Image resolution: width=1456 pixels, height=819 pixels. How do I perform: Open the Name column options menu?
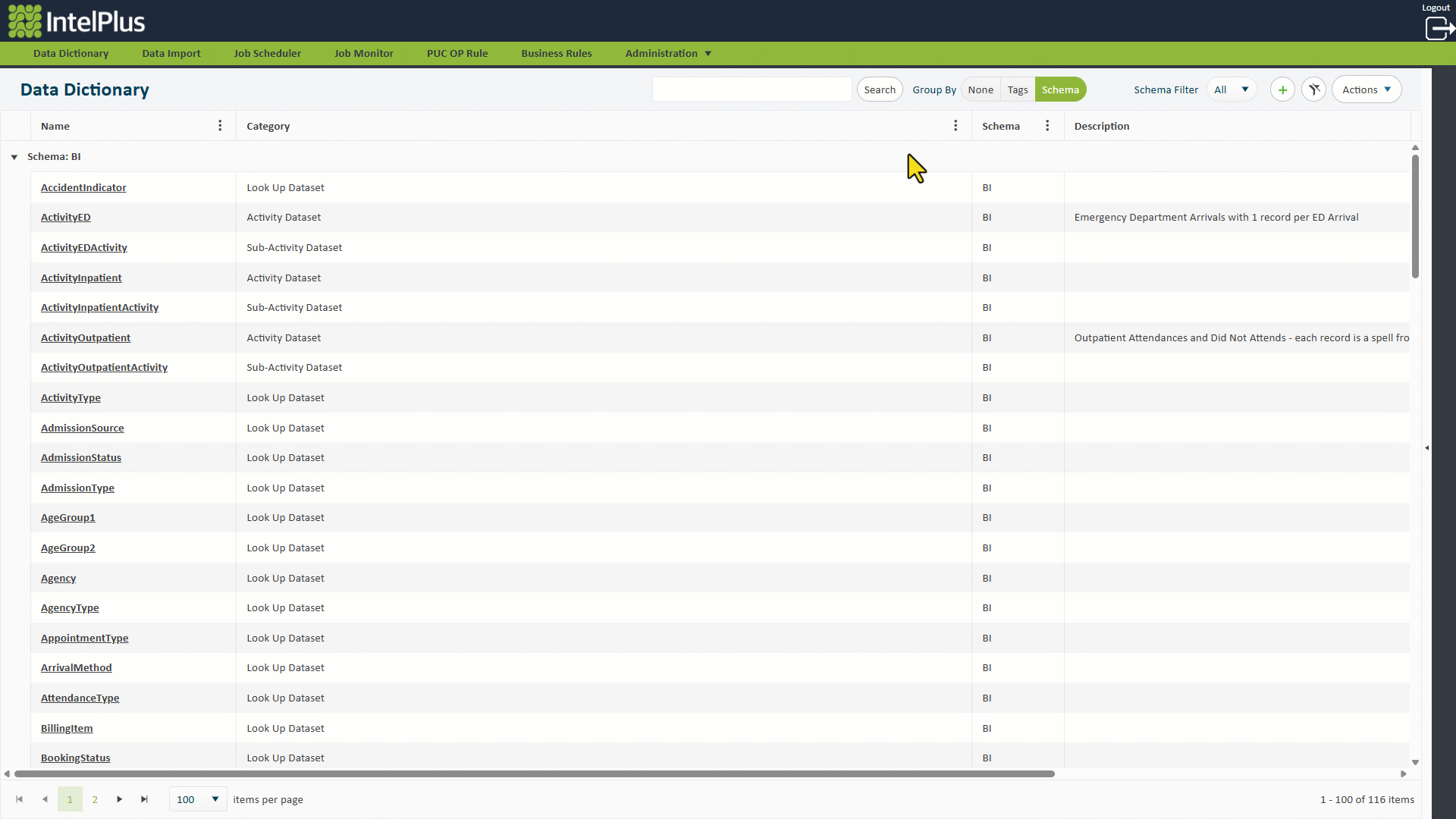[x=220, y=126]
